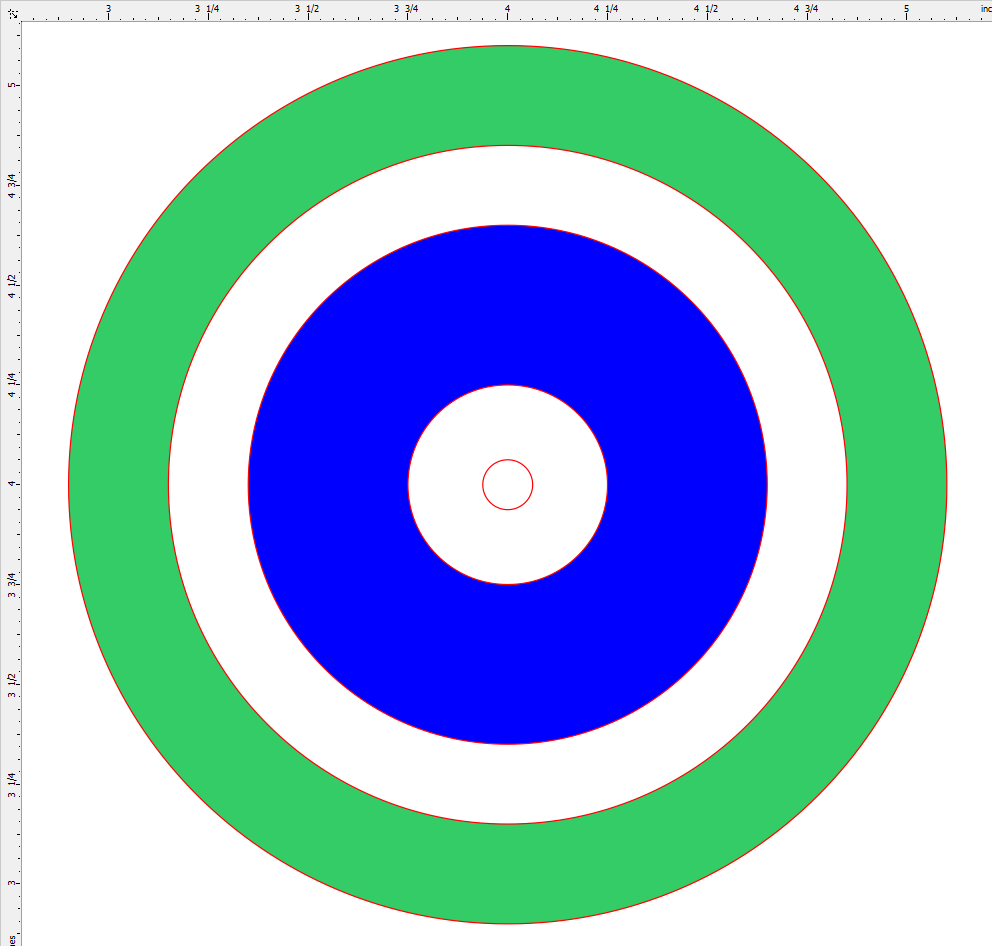Image resolution: width=992 pixels, height=946 pixels.
Task: Click the '3 3/4' mark on the vertical ruler
Action: pos(11,584)
